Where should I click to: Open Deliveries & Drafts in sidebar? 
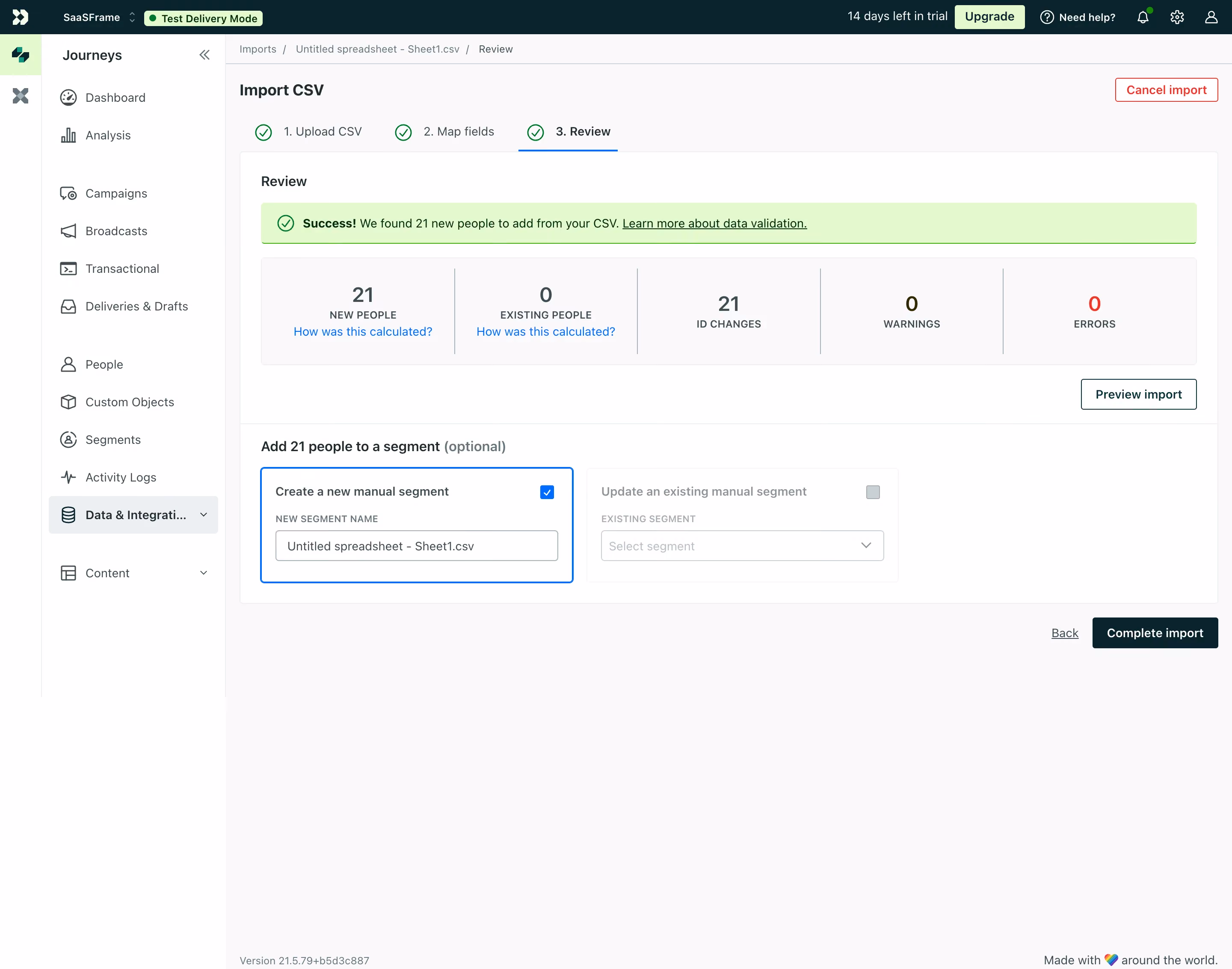[x=133, y=306]
